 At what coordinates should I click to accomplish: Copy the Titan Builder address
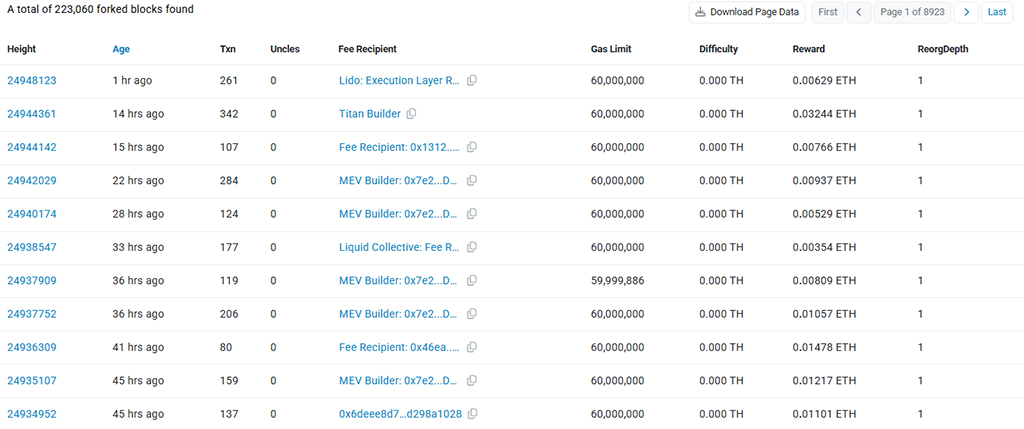tap(411, 114)
